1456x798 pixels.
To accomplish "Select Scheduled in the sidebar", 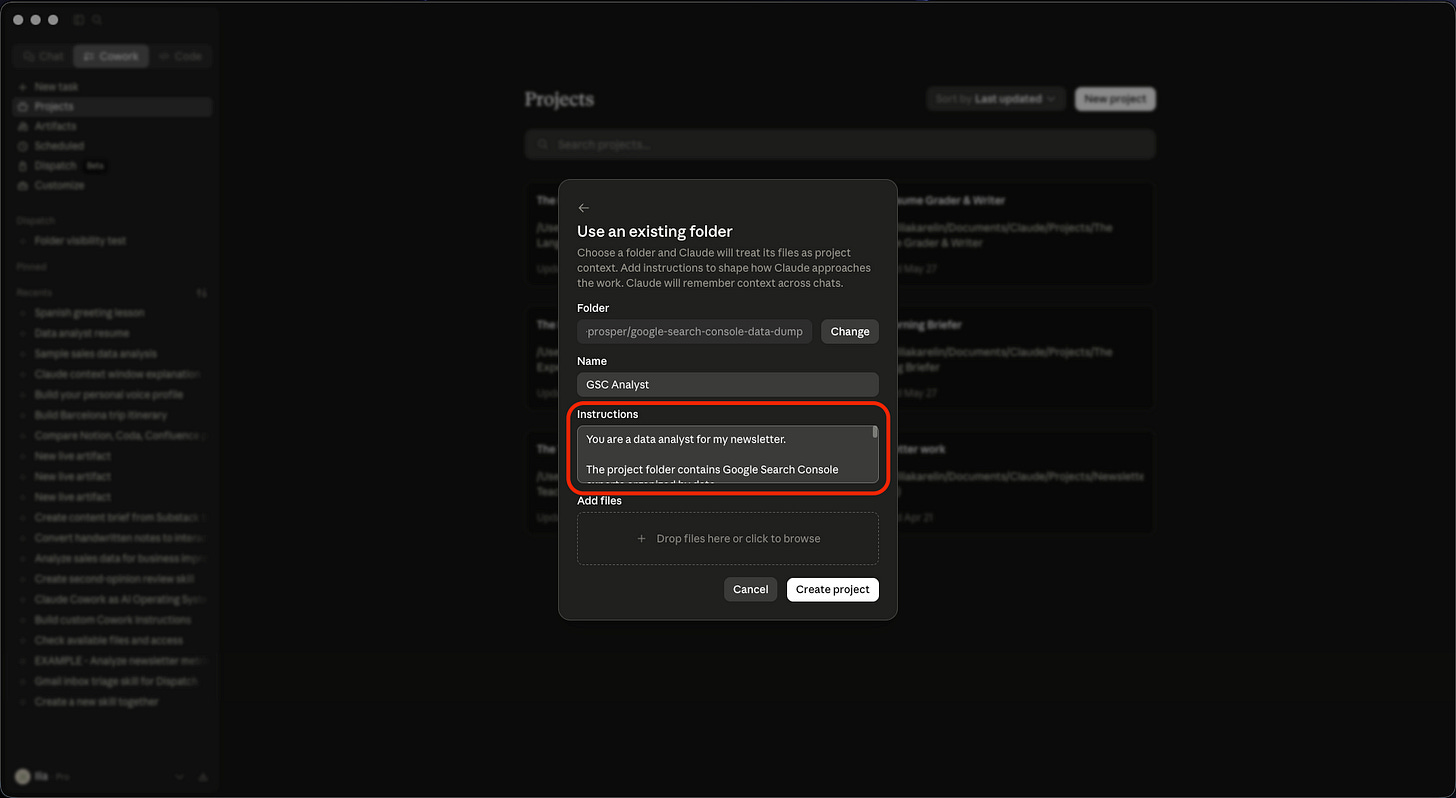I will [x=113, y=146].
